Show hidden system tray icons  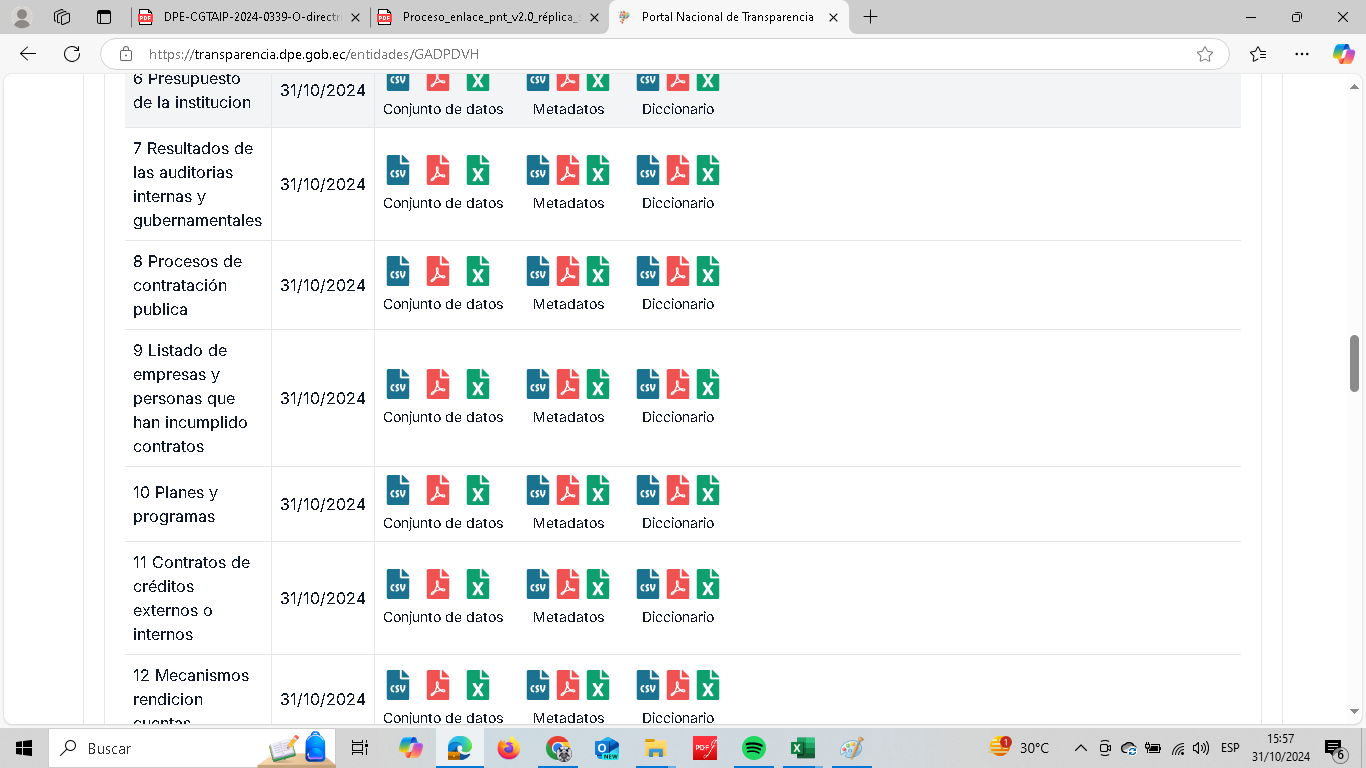pyautogui.click(x=1080, y=748)
